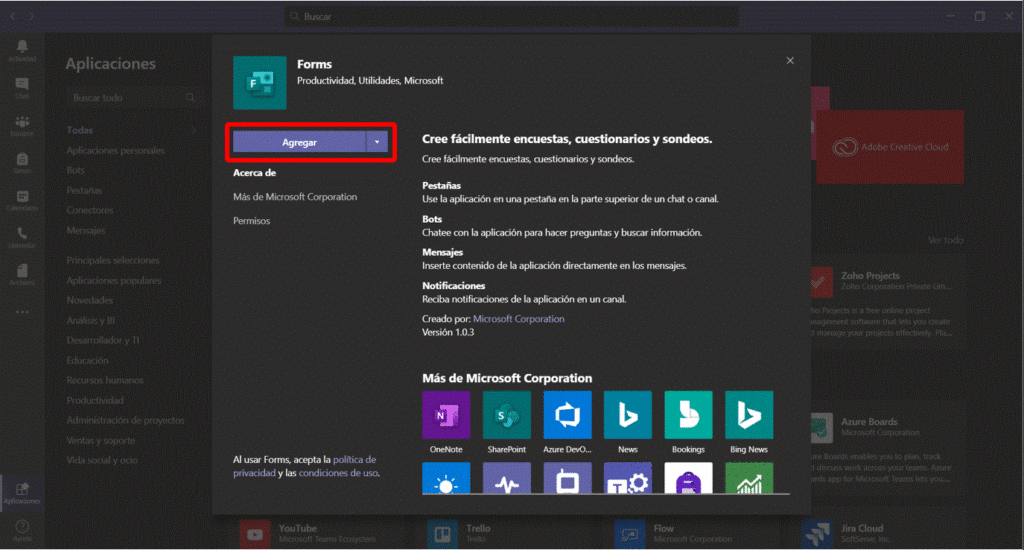Select Más de Microsoft Corporation tab
1024x550 pixels.
click(295, 197)
